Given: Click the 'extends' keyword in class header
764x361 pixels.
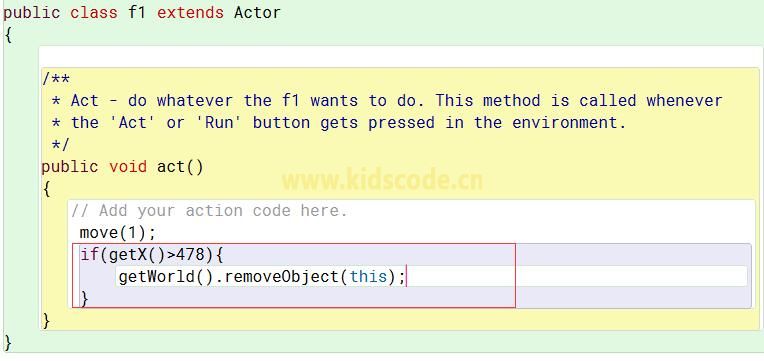Looking at the screenshot, I should click(x=190, y=12).
